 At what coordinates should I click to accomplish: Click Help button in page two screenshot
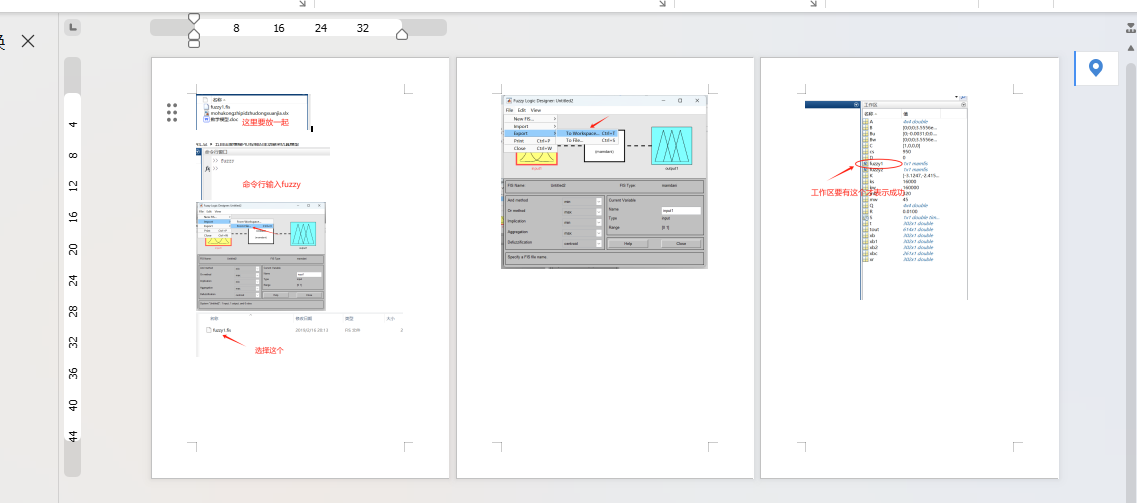(x=627, y=243)
